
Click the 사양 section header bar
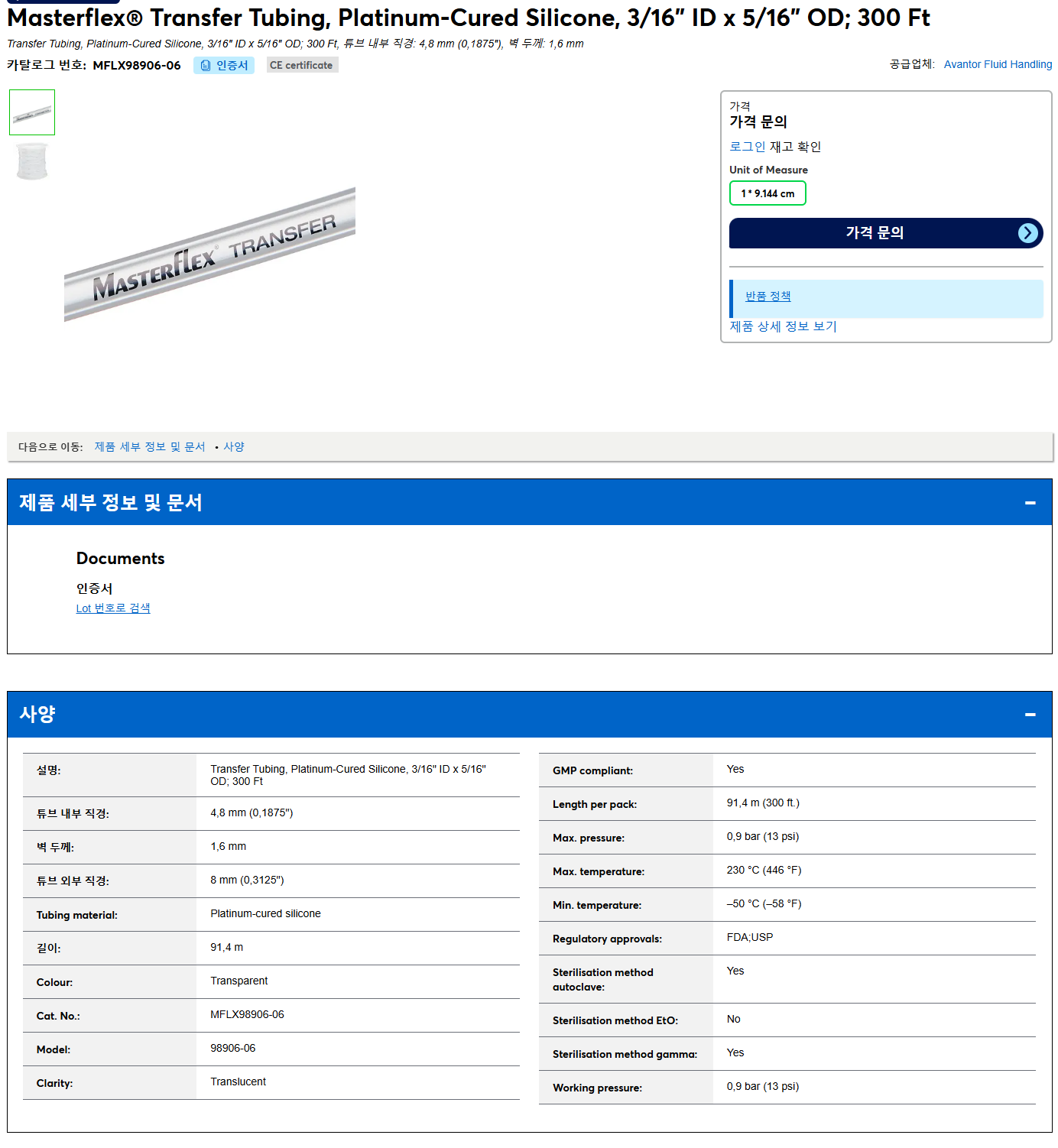tap(530, 715)
